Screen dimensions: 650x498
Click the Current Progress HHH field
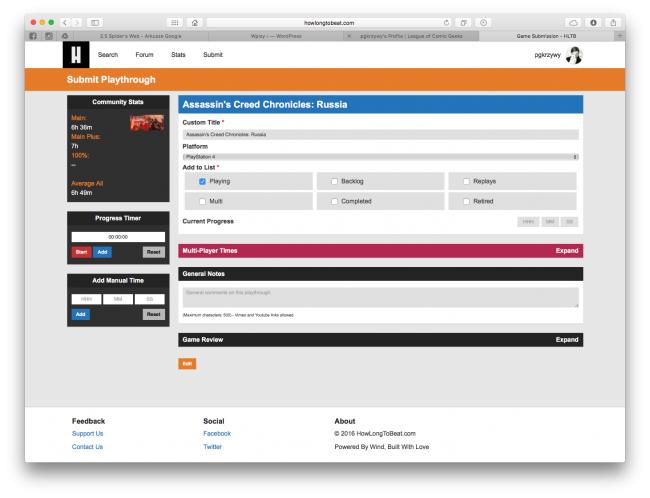528,222
